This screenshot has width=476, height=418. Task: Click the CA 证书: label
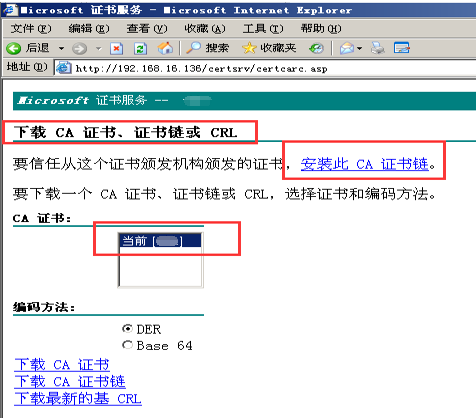click(42, 218)
